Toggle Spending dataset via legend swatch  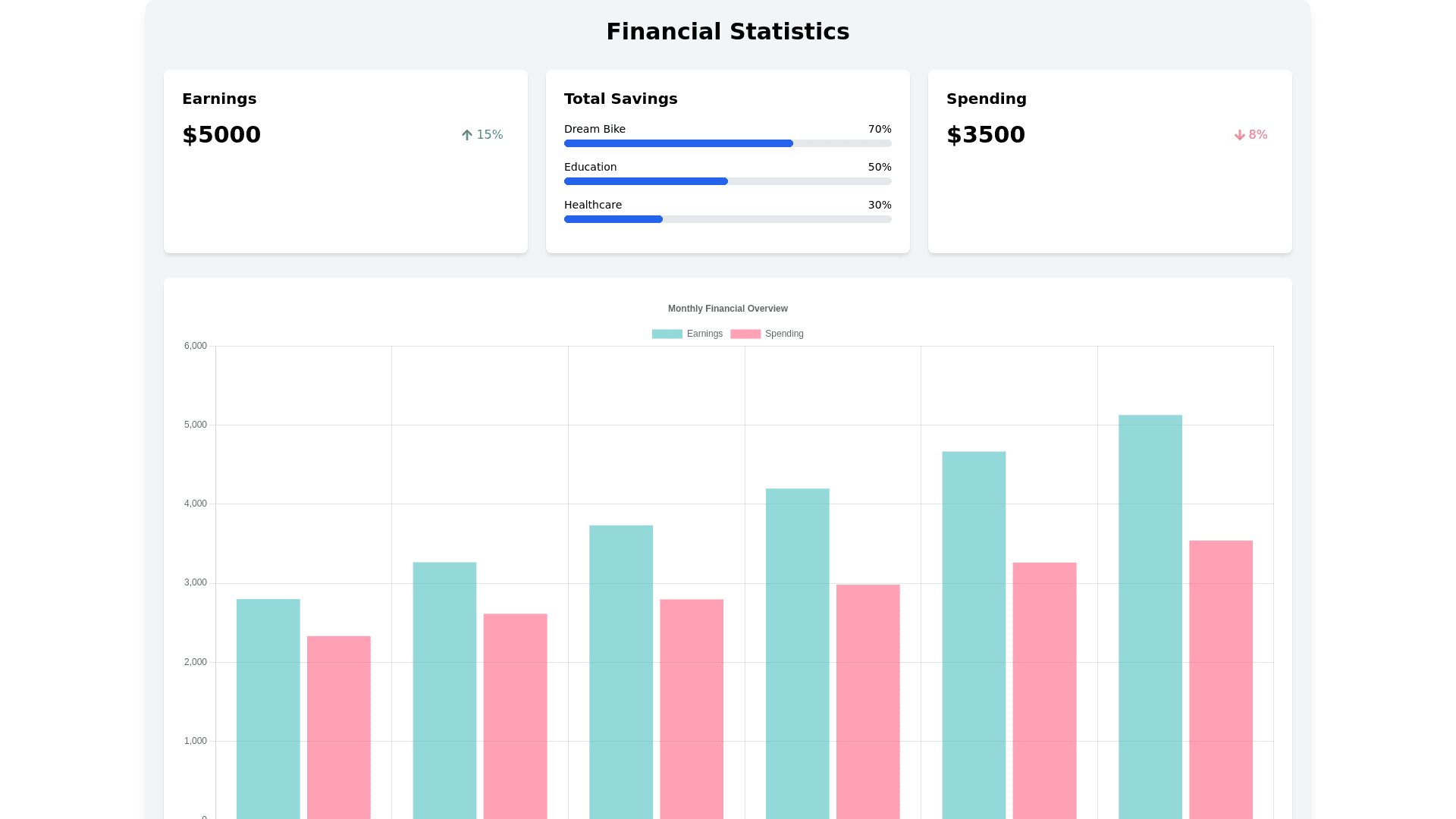pos(745,334)
